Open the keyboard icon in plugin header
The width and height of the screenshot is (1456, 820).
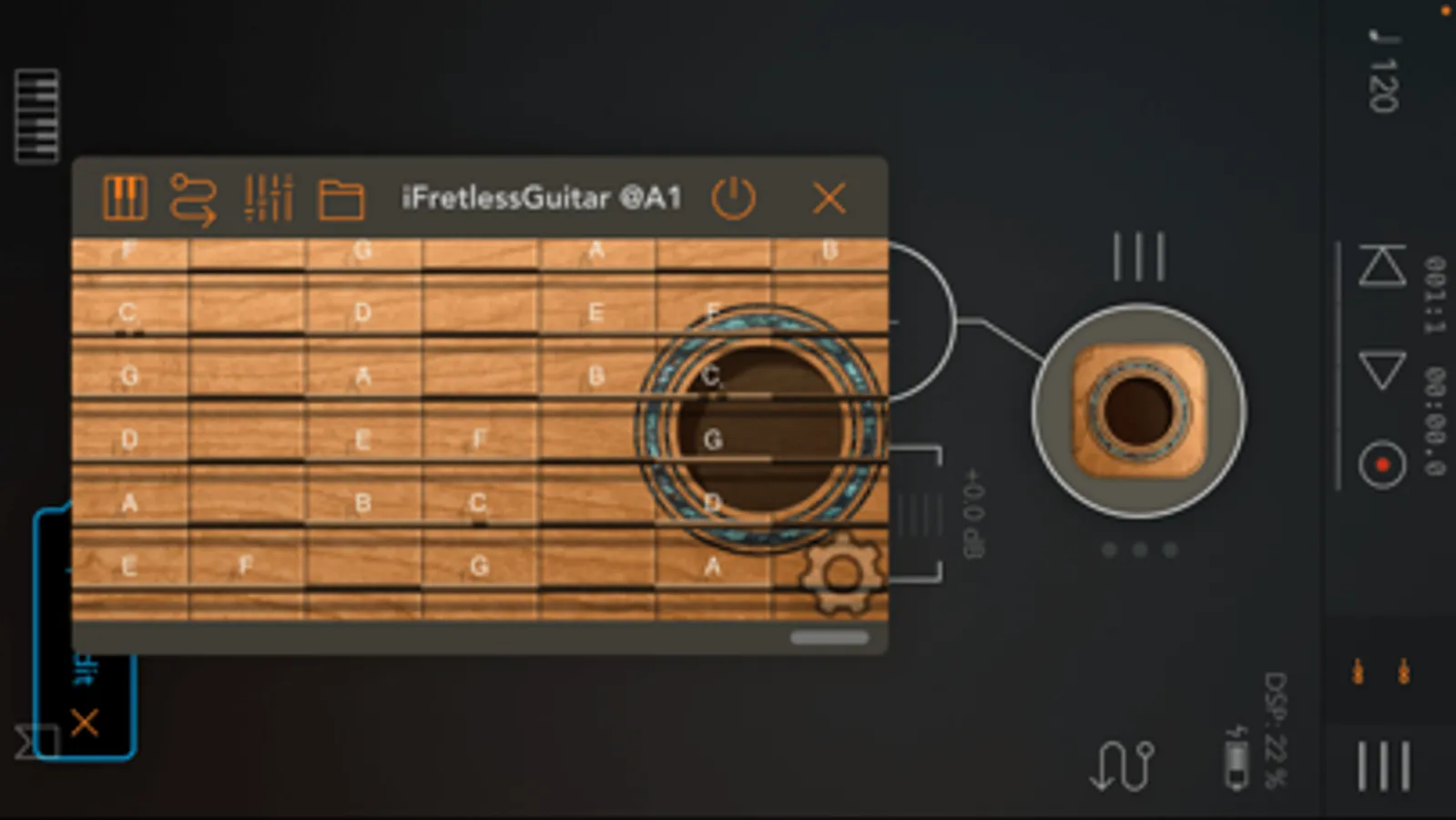tap(125, 198)
